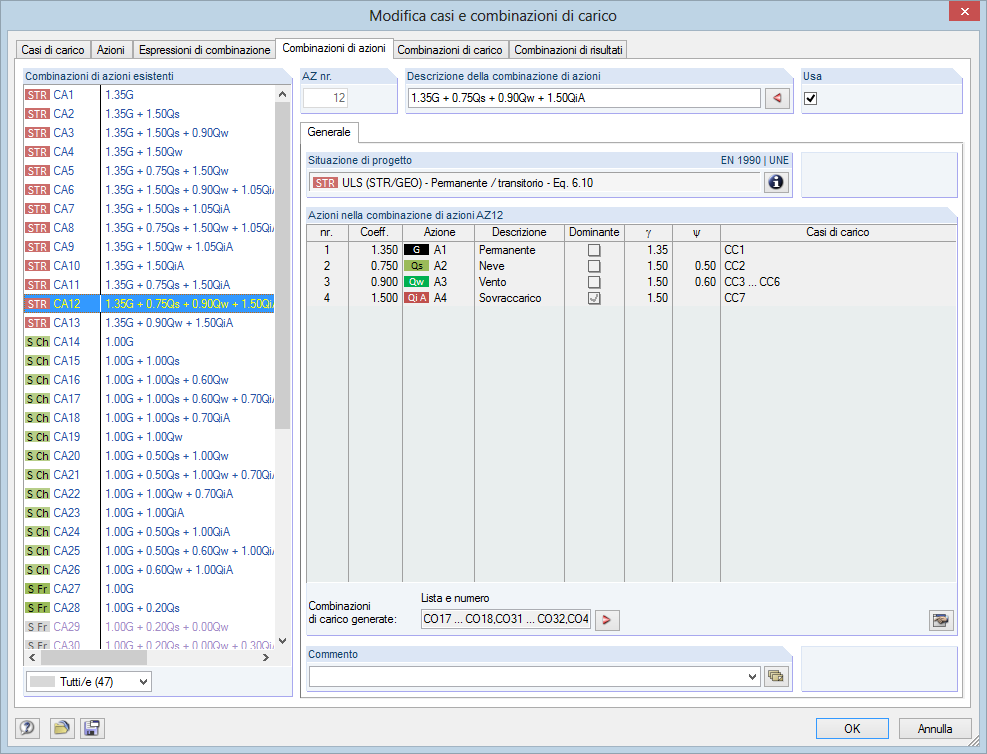
Task: Click S Fr badge of CA27 row
Action: (37, 588)
